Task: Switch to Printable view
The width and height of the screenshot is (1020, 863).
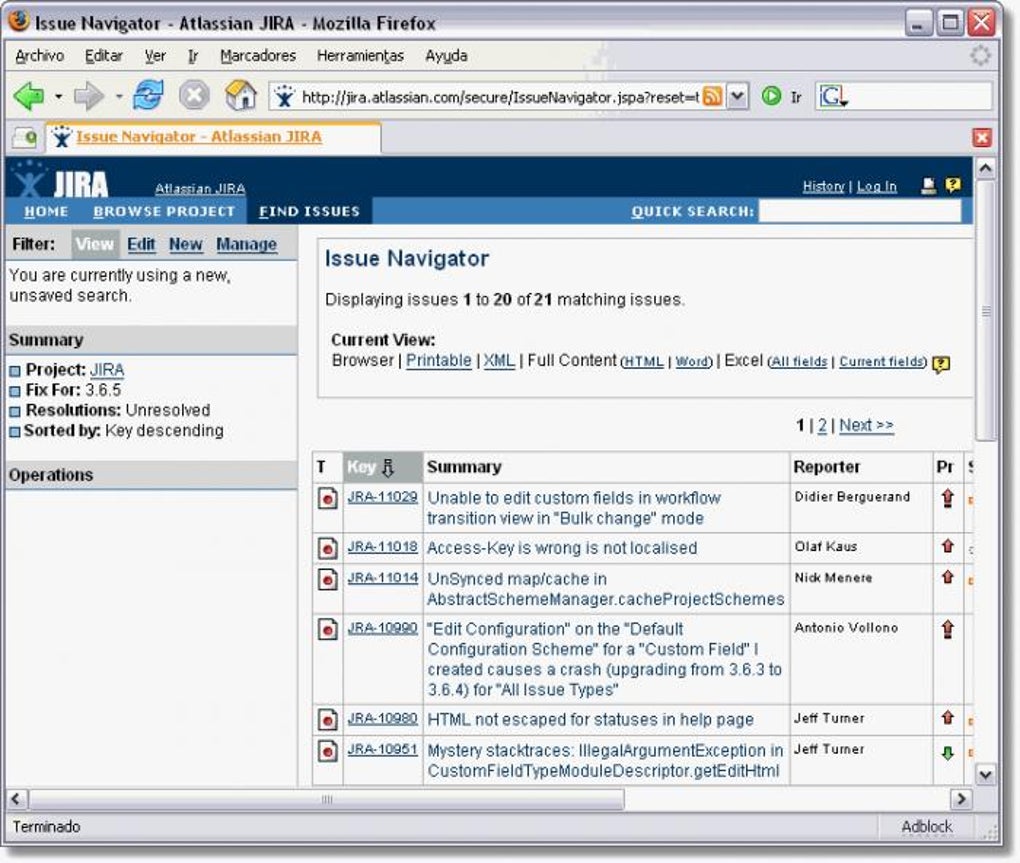Action: [x=438, y=360]
